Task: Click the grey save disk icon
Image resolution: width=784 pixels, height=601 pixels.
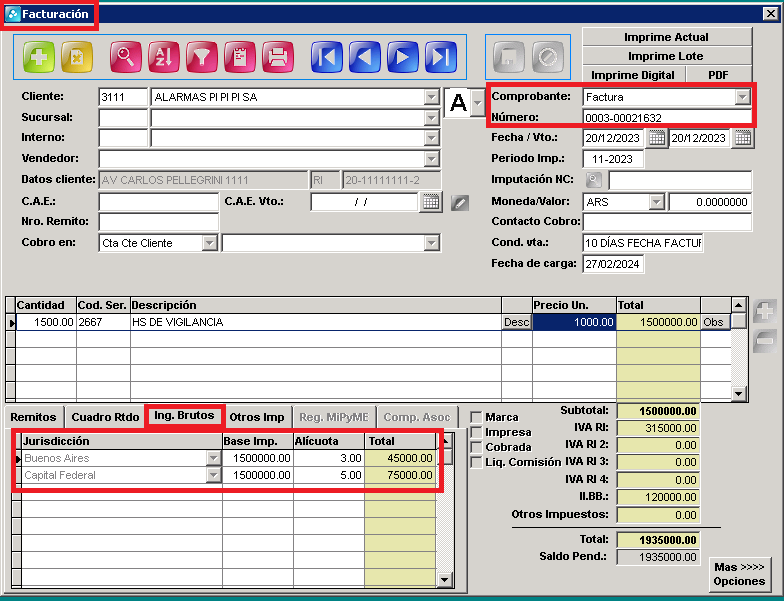Action: coord(509,57)
